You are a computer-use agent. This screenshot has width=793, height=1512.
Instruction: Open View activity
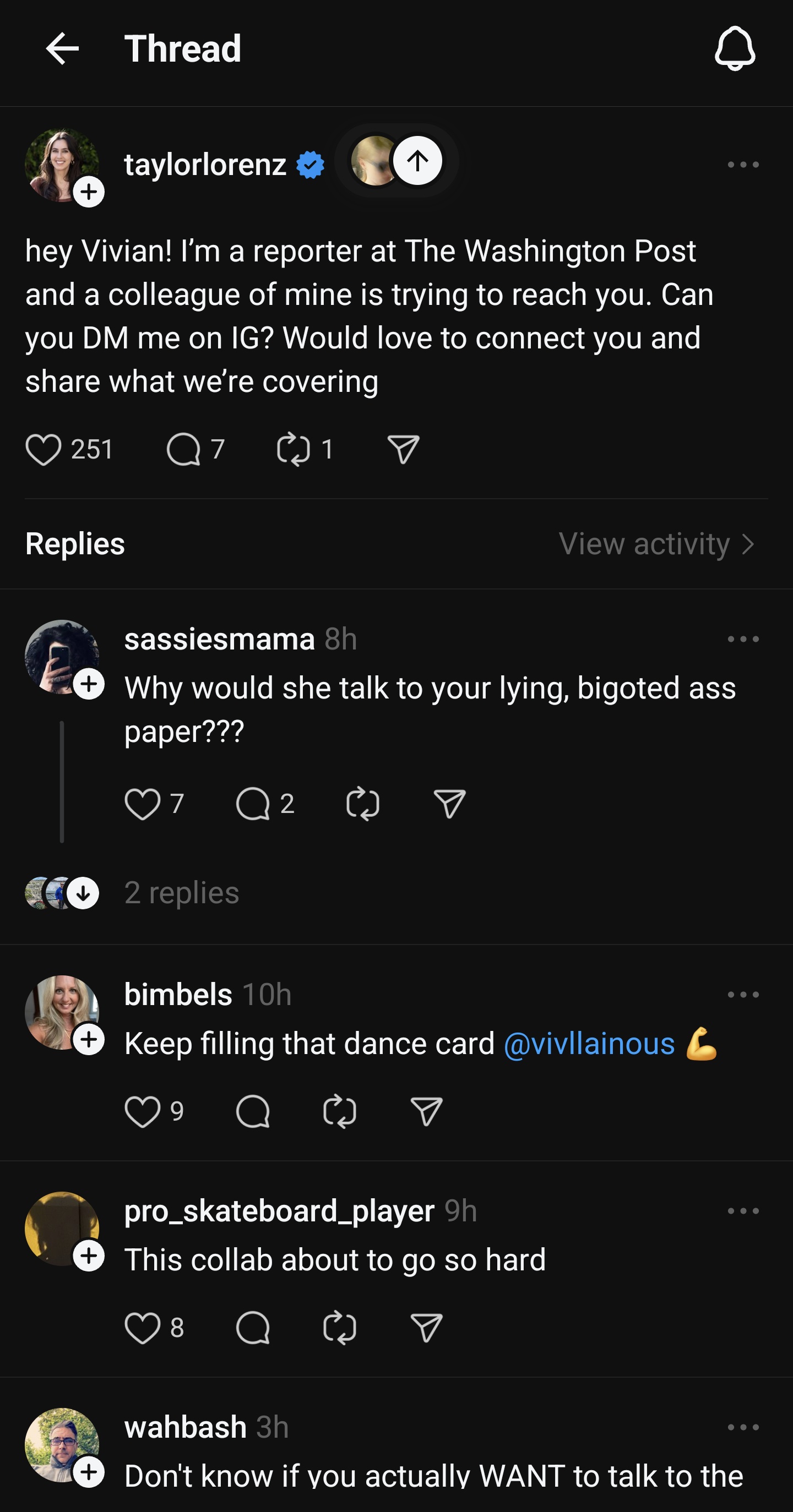click(657, 544)
